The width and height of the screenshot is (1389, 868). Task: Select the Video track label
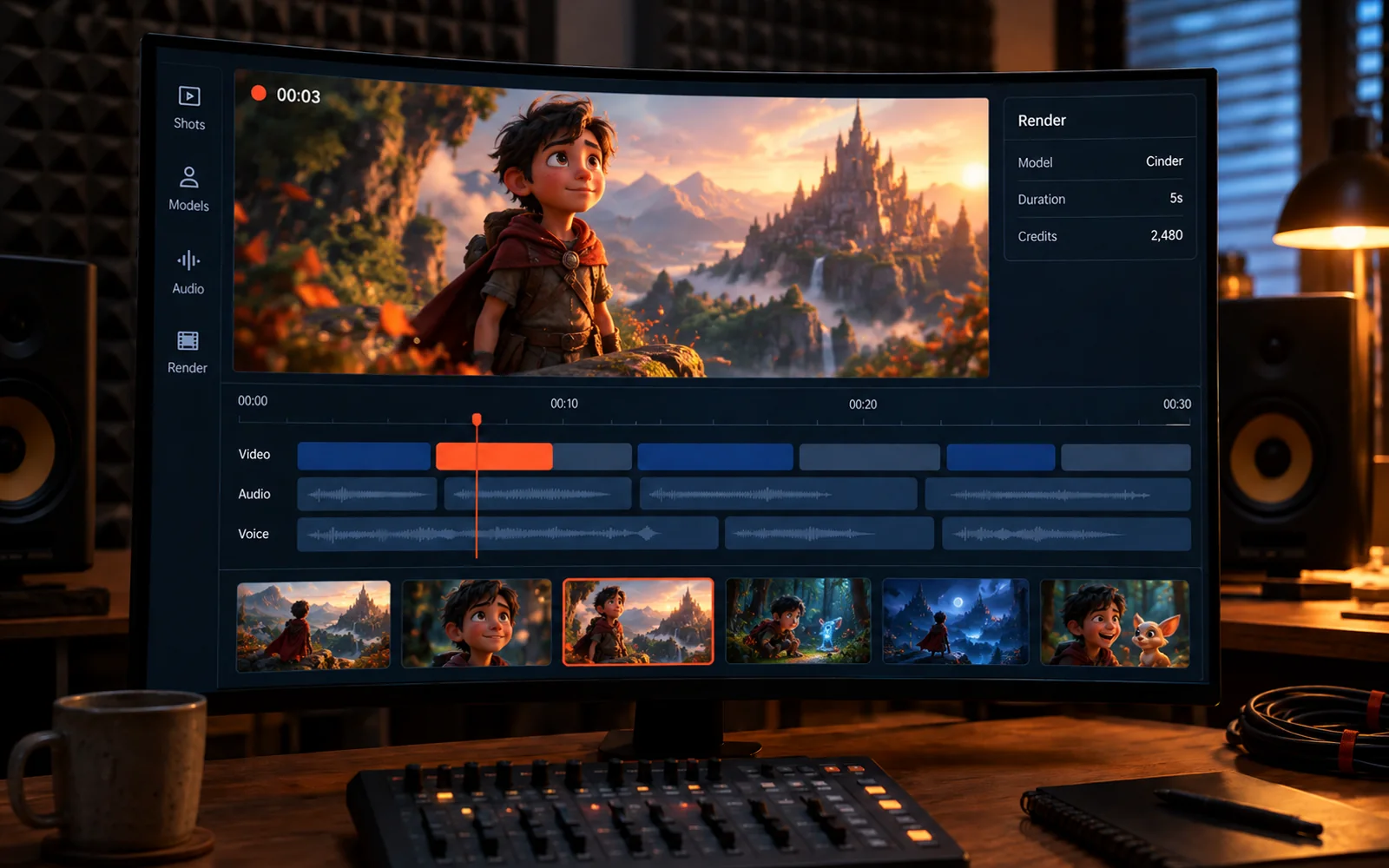point(254,454)
